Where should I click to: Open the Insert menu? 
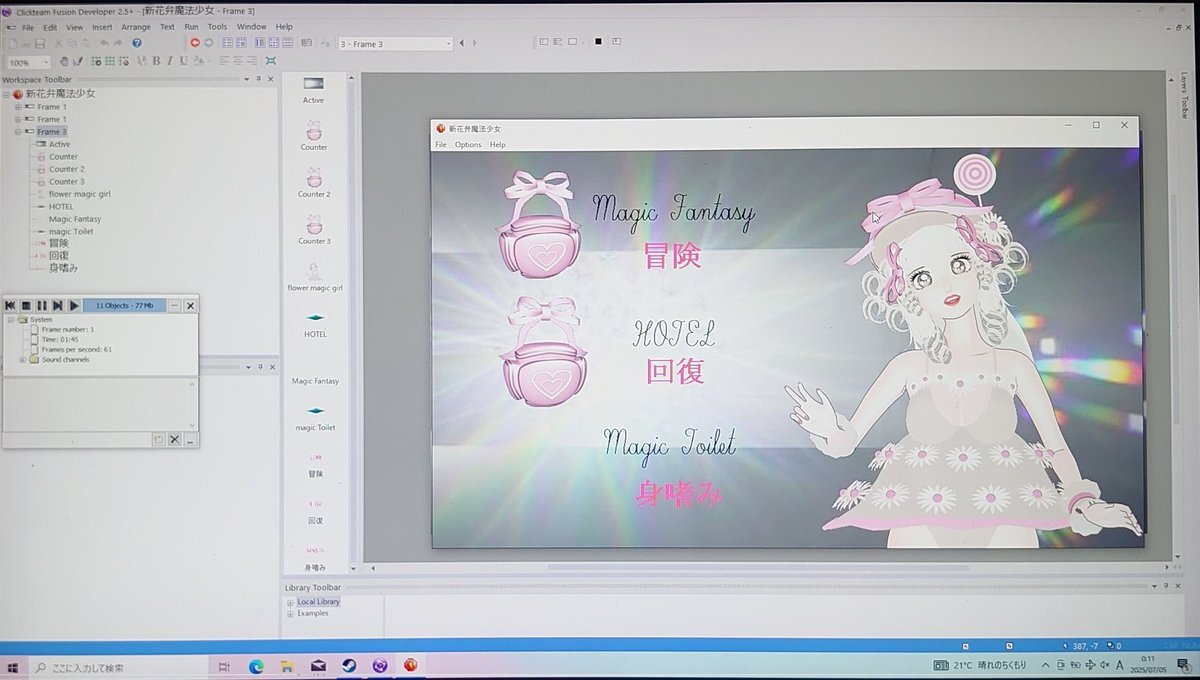102,27
